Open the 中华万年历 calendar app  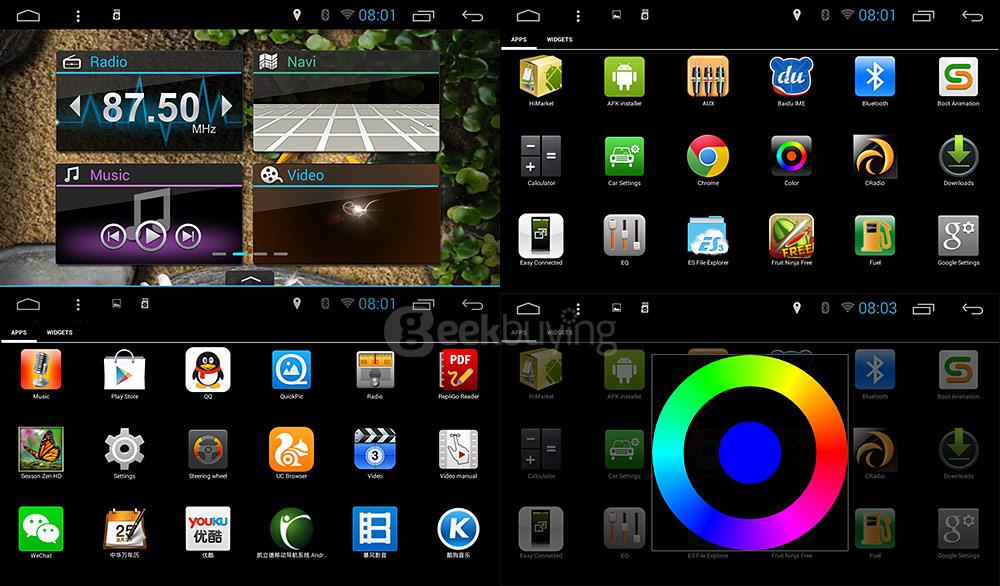pyautogui.click(x=124, y=529)
